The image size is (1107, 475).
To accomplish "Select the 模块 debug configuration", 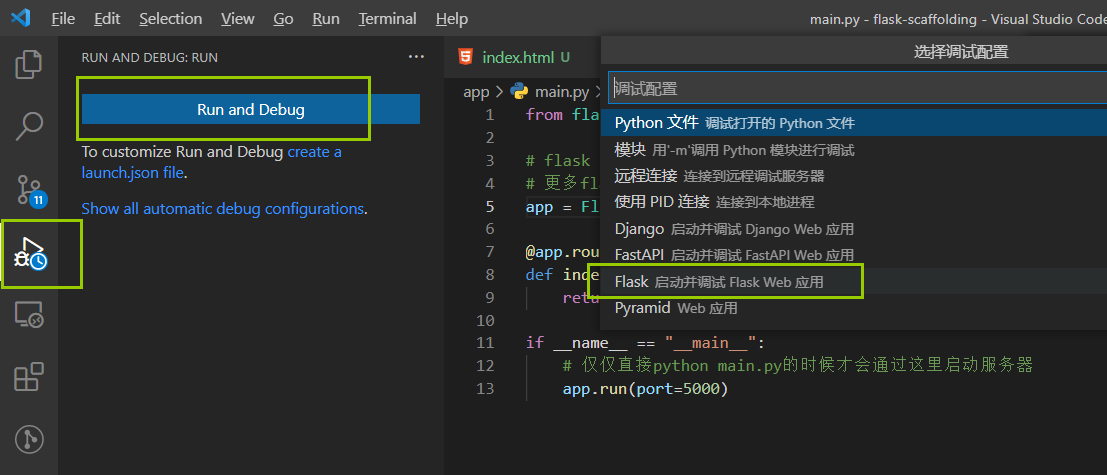I will click(x=854, y=150).
